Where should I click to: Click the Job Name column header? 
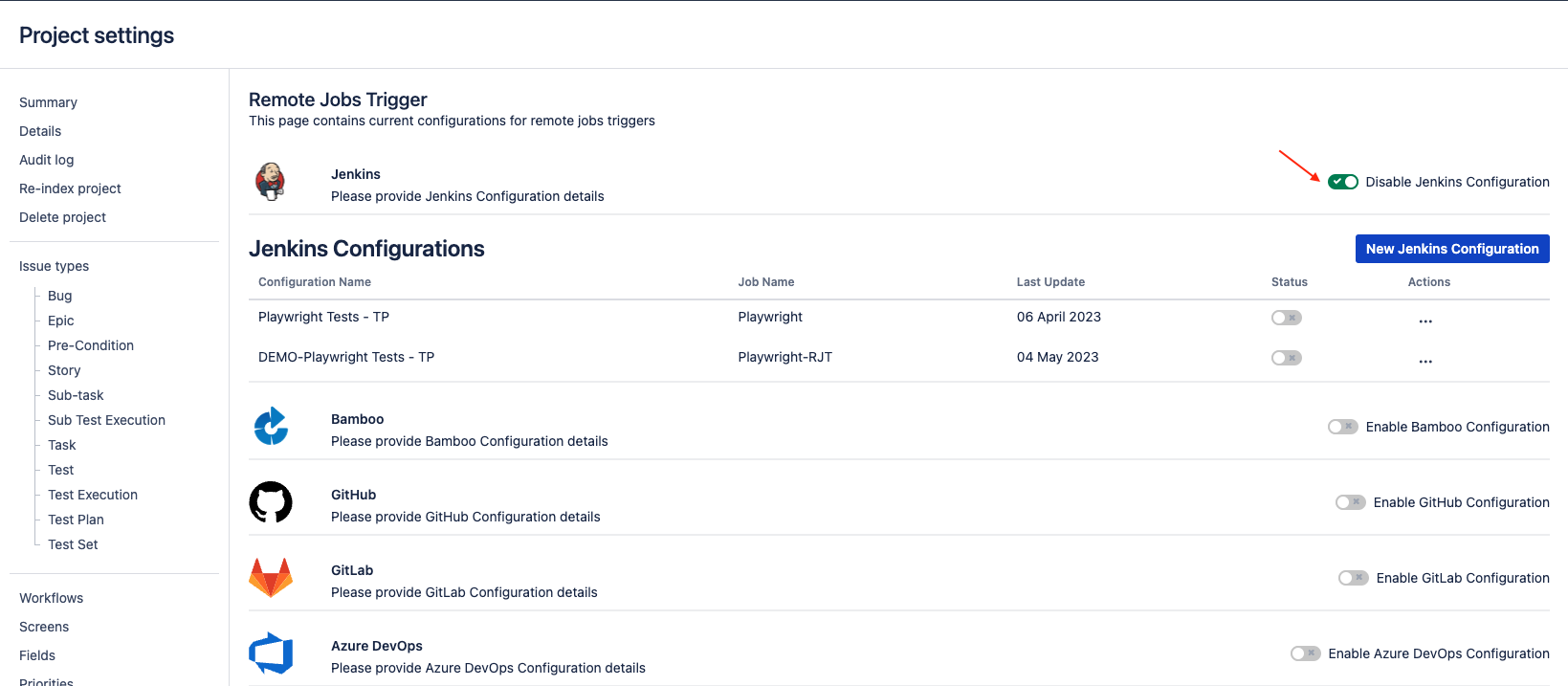tap(766, 282)
